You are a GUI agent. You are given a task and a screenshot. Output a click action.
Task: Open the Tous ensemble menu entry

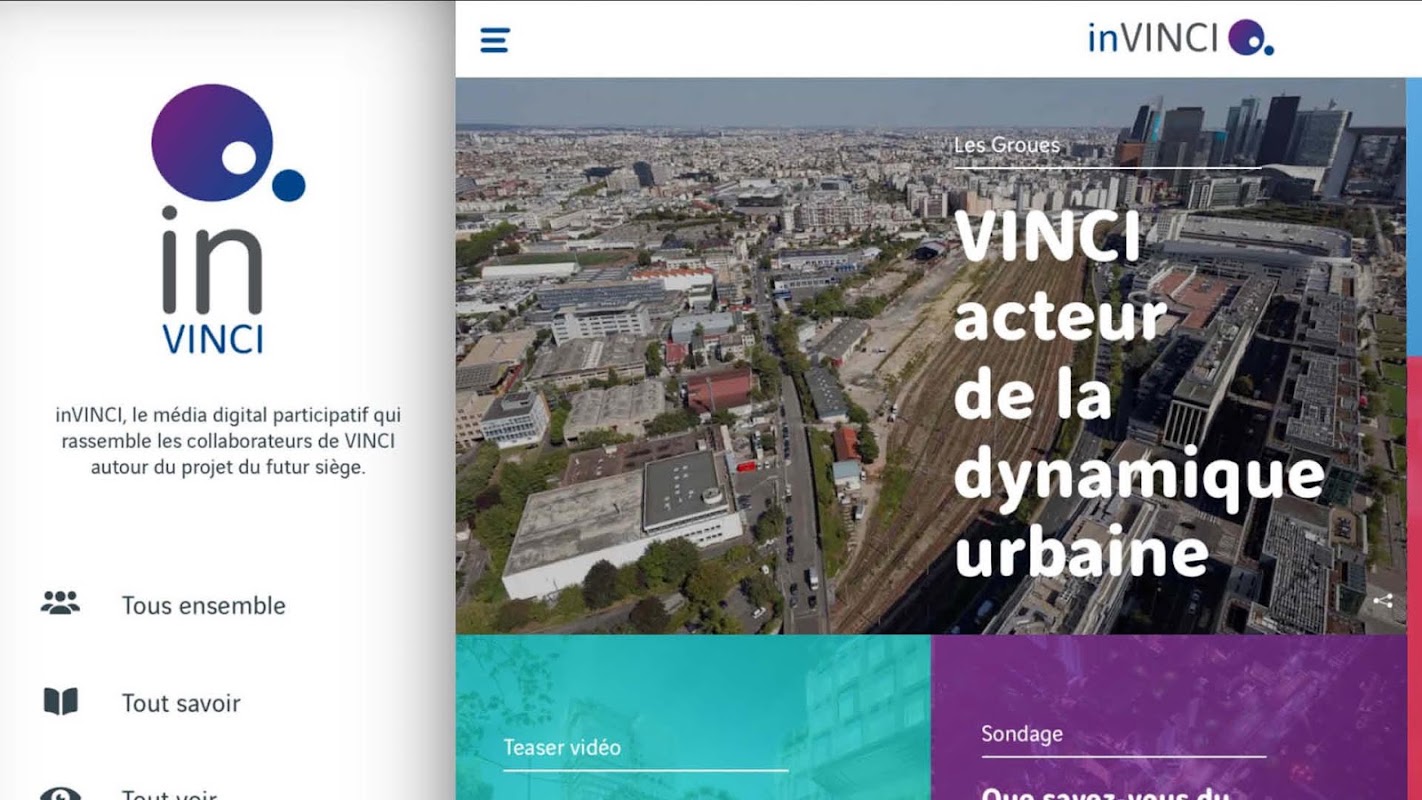pos(204,605)
